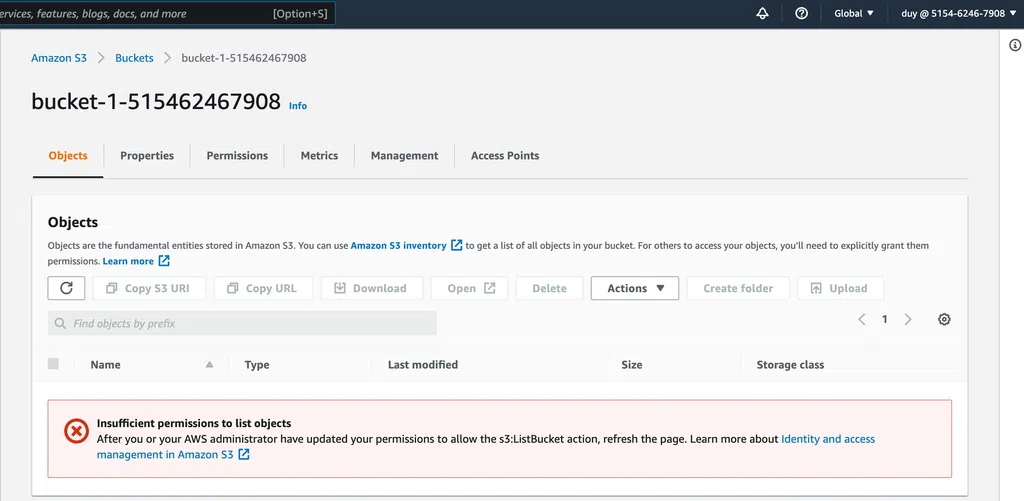
Task: Click the red error icon in alert
Action: (76, 431)
